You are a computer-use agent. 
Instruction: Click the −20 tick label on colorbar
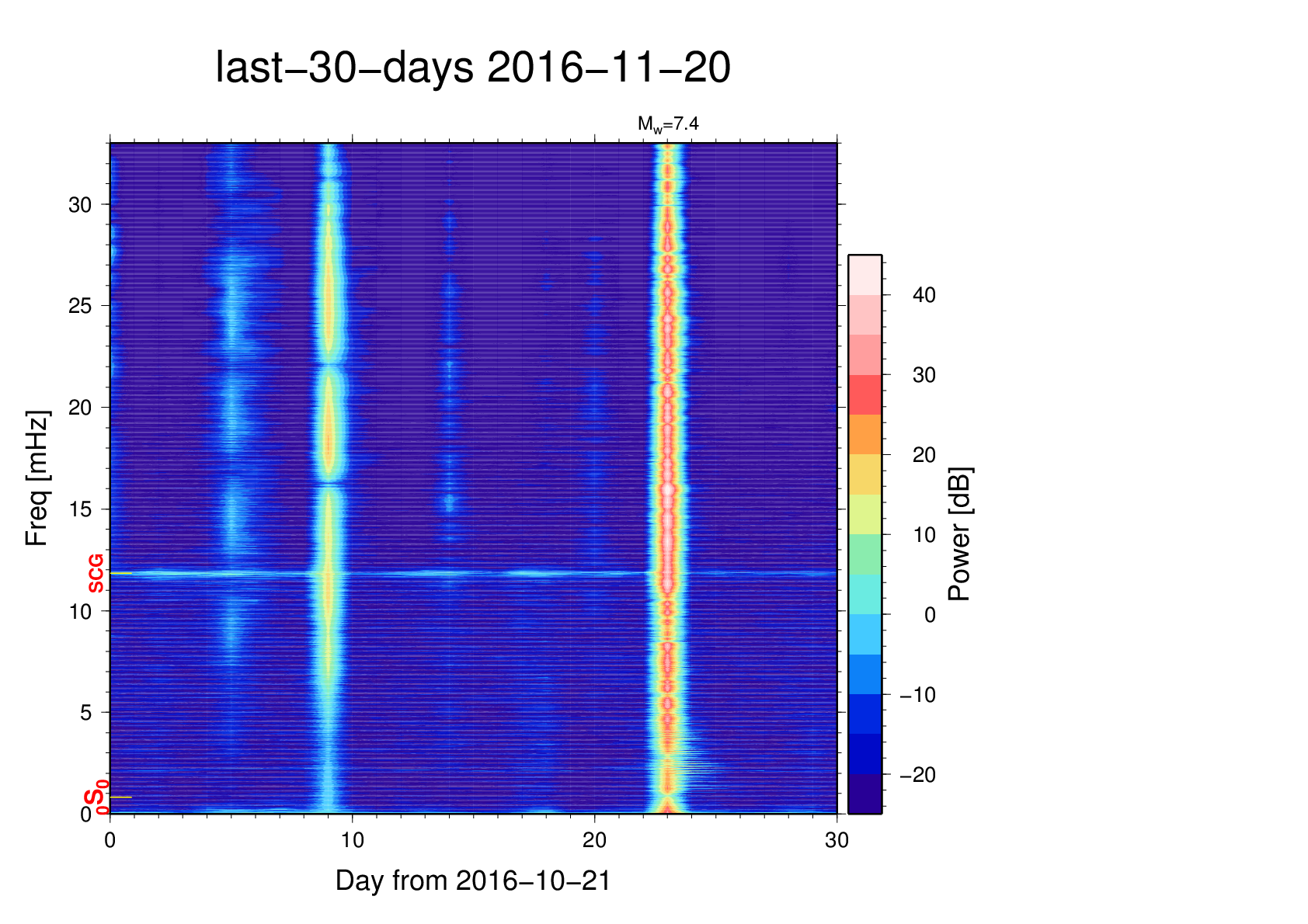917,775
